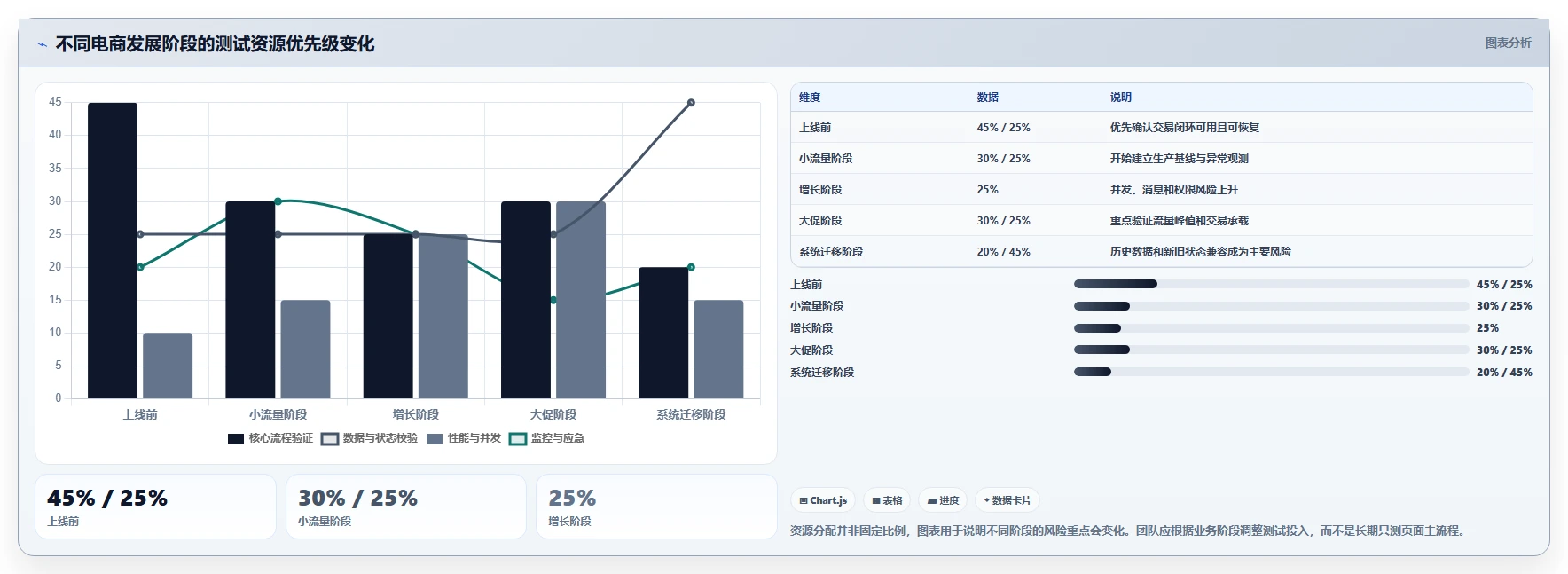The height and width of the screenshot is (574, 1568).
Task: Click the green line point at 小流量阶段 peak
Action: 278,201
